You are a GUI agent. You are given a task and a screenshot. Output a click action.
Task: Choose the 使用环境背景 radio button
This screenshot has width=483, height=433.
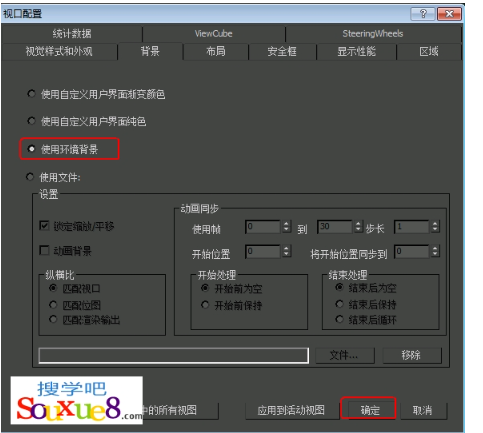click(x=31, y=149)
